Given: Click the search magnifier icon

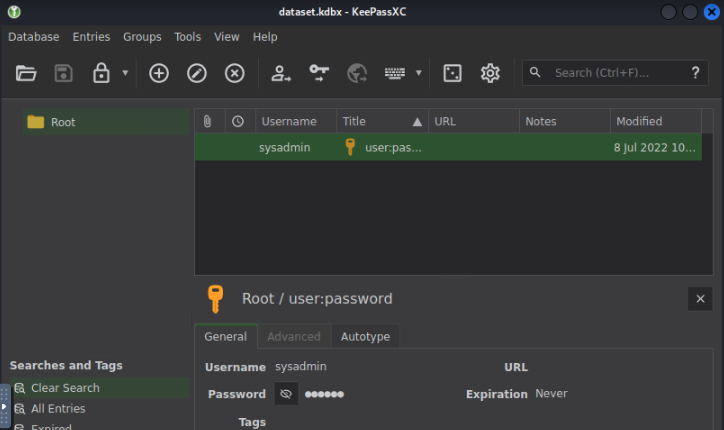Looking at the screenshot, I should pos(535,73).
